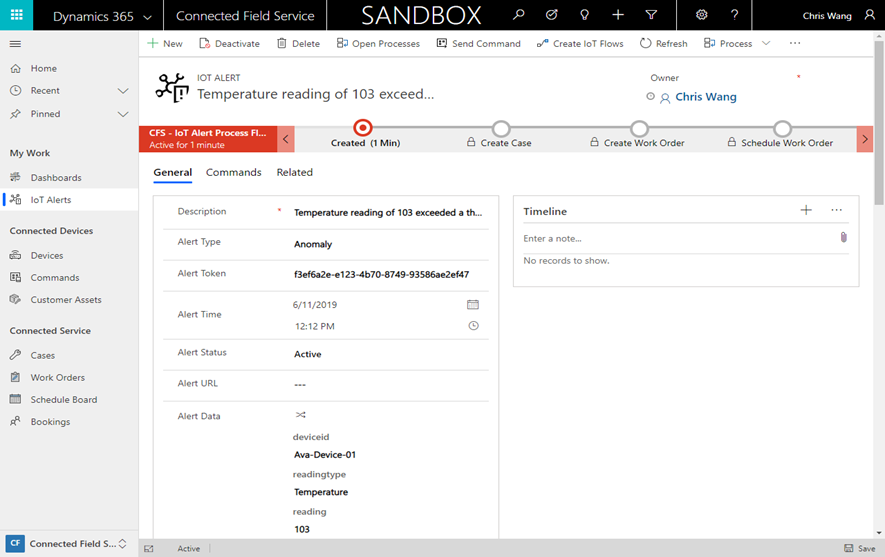Open the Process command
Screen dimensions: 885x557
tap(728, 43)
